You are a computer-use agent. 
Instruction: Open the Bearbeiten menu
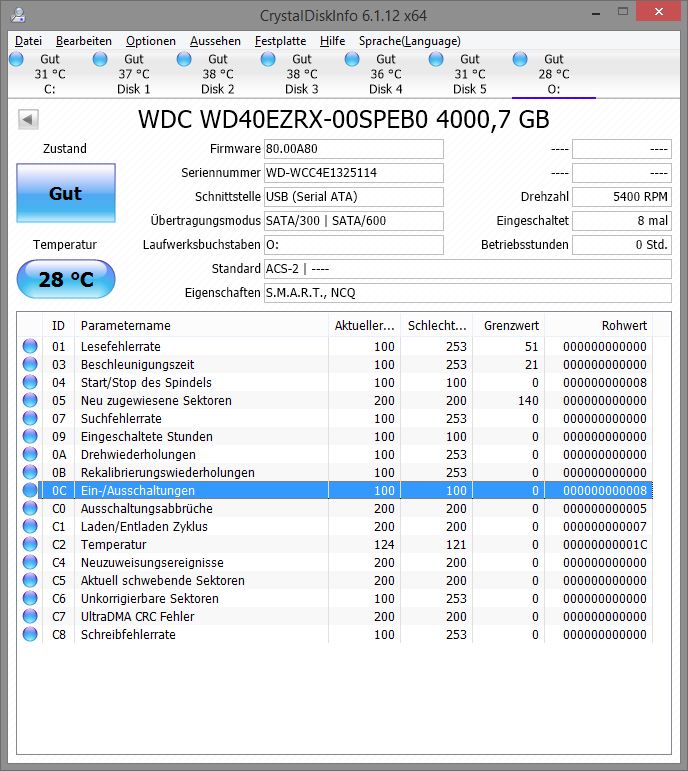tap(84, 41)
